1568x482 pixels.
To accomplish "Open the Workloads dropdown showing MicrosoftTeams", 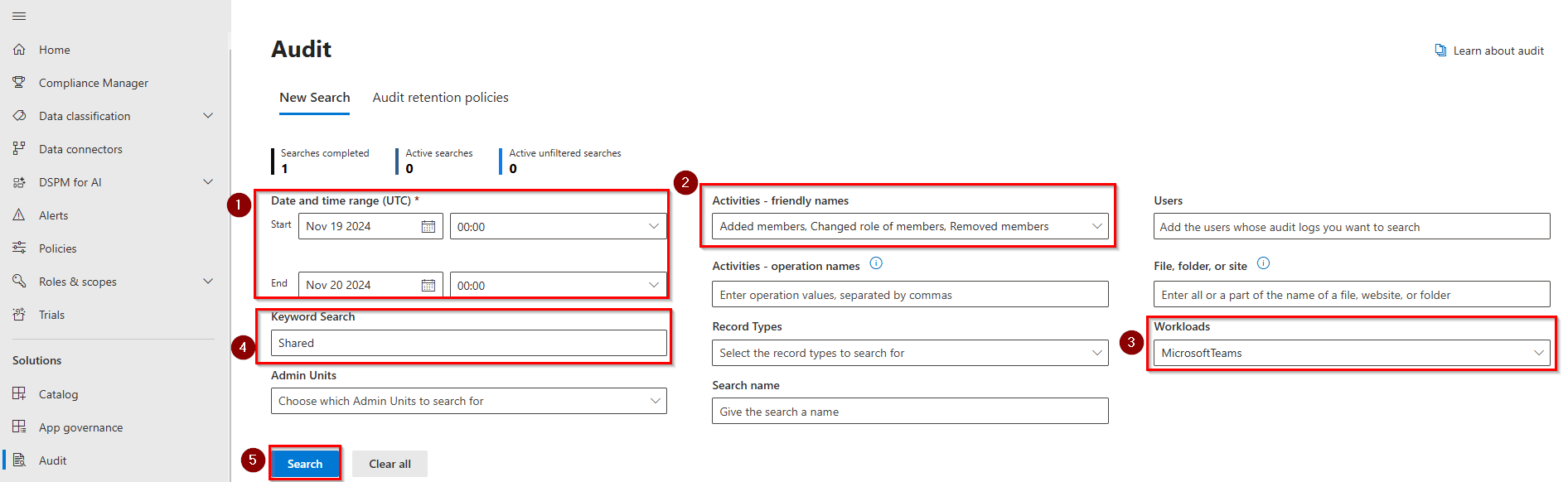I will [x=1351, y=354].
